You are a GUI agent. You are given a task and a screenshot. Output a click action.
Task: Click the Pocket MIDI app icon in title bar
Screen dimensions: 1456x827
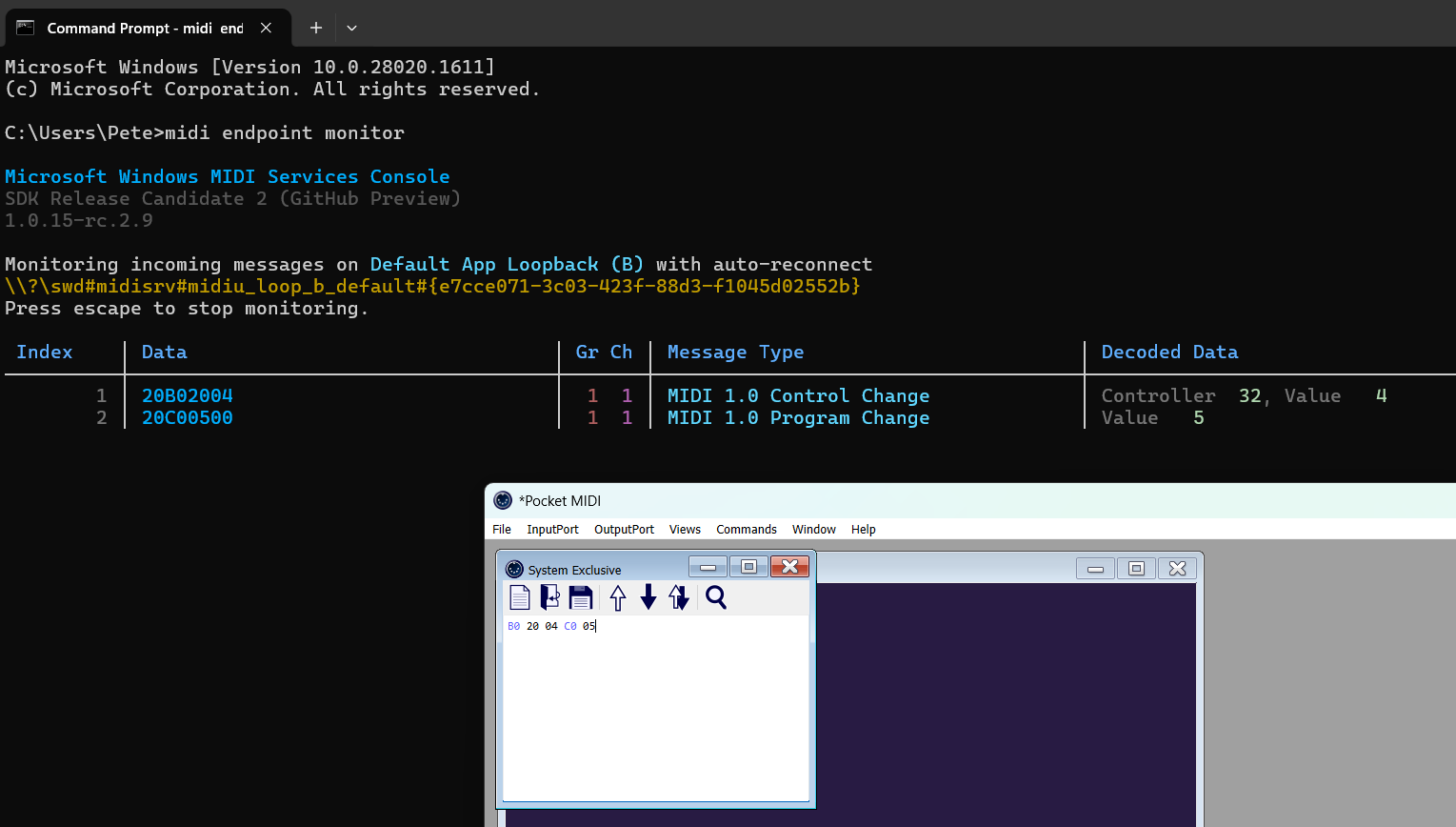tap(503, 500)
